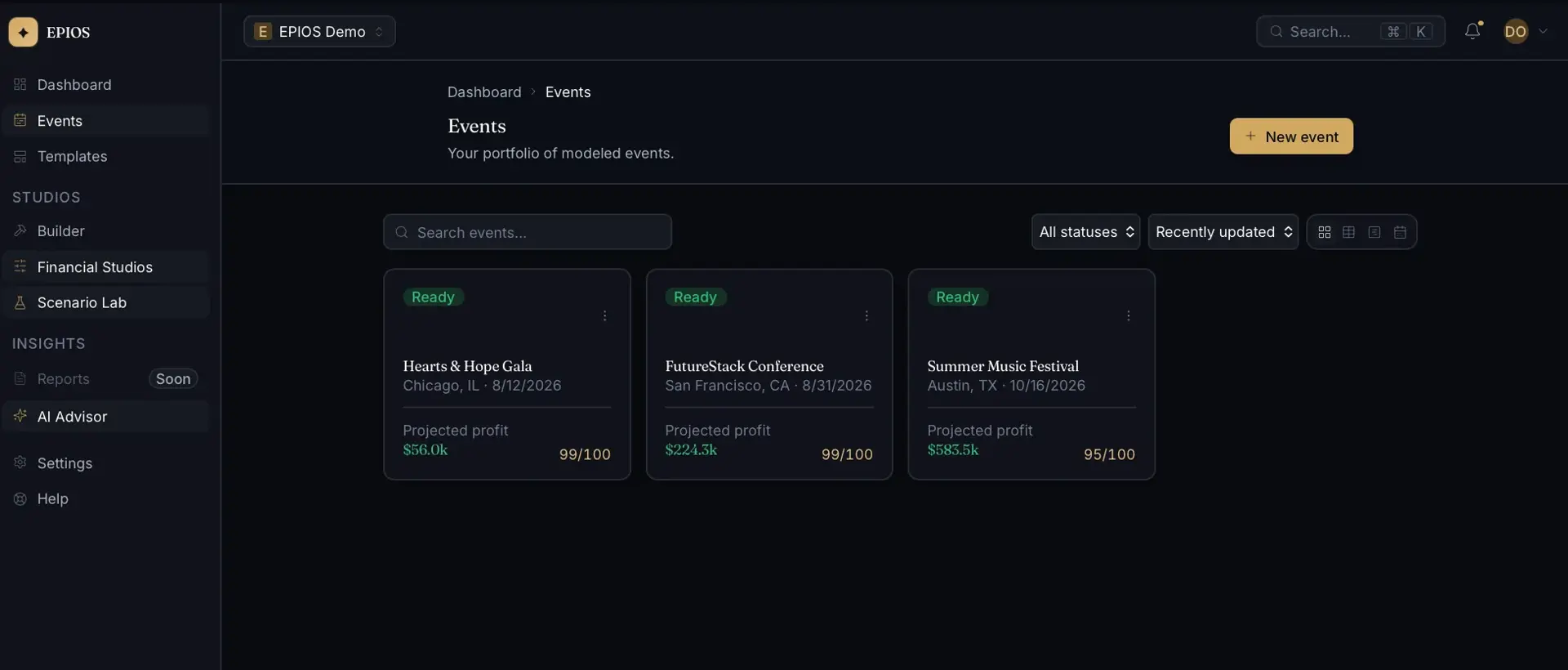Viewport: 1568px width, 670px height.
Task: Click the Soon badge next to Reports
Action: [173, 378]
